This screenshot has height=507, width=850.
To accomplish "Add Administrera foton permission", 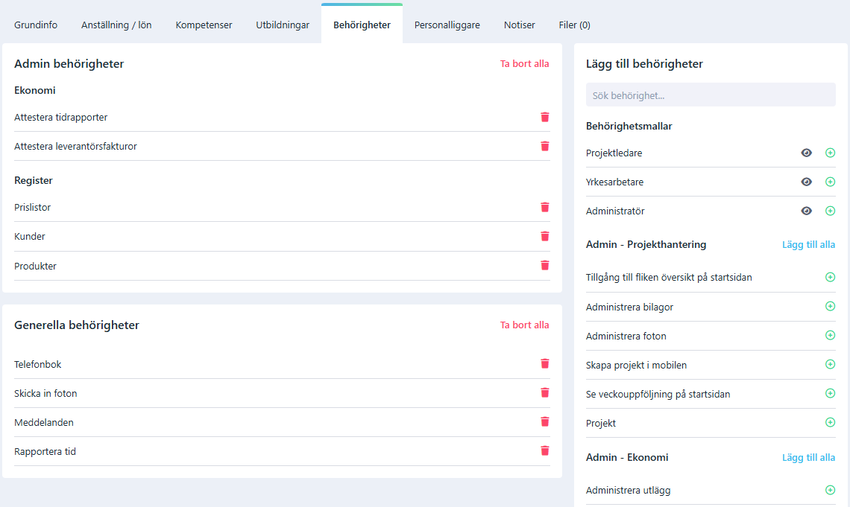I will click(x=830, y=335).
